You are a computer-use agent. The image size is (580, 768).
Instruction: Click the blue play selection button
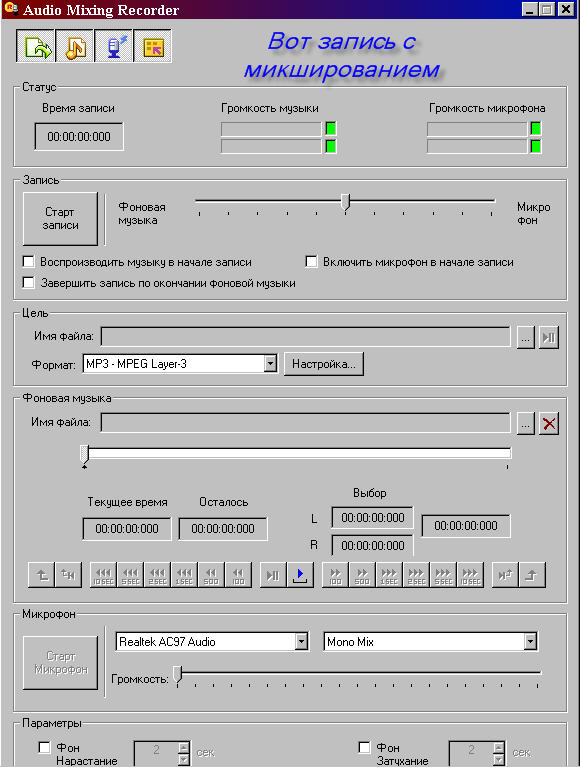pyautogui.click(x=300, y=575)
